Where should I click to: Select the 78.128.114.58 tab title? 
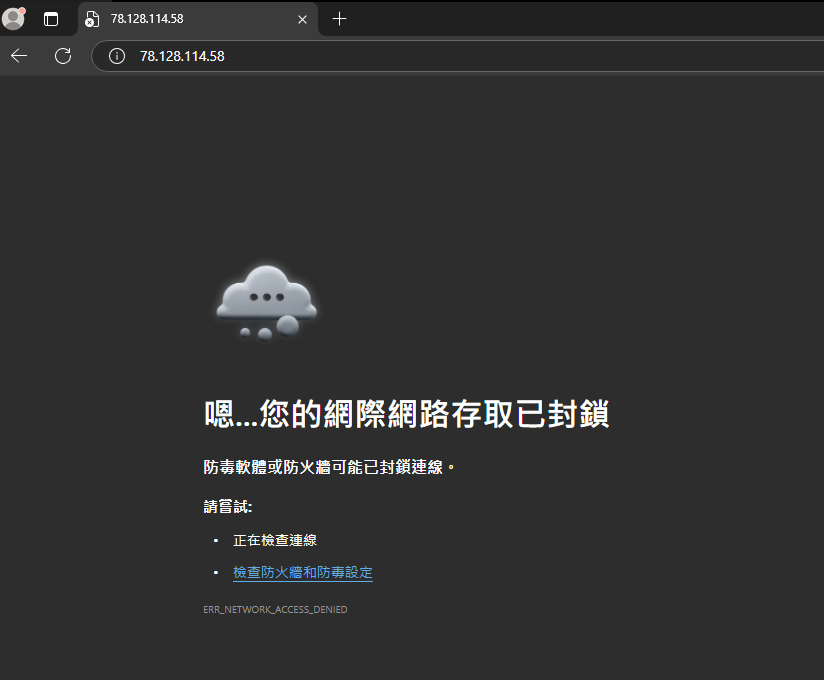147,19
